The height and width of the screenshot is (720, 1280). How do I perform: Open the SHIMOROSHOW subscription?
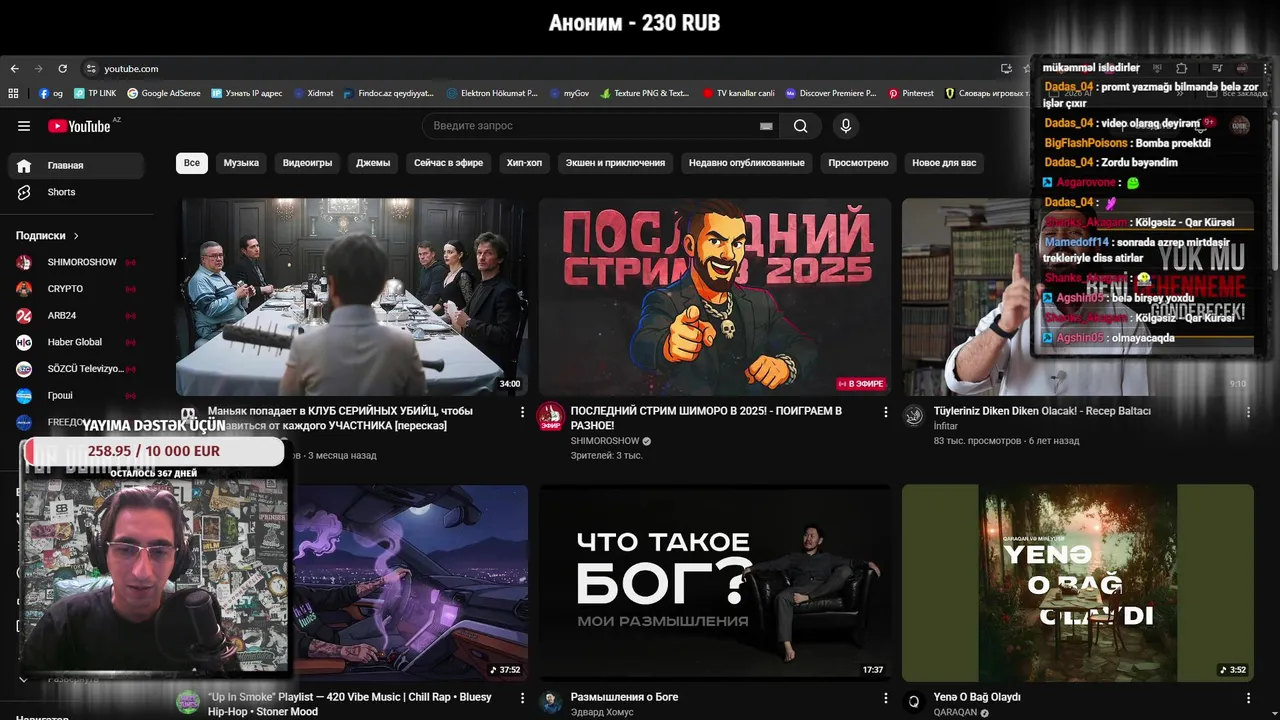pyautogui.click(x=76, y=262)
